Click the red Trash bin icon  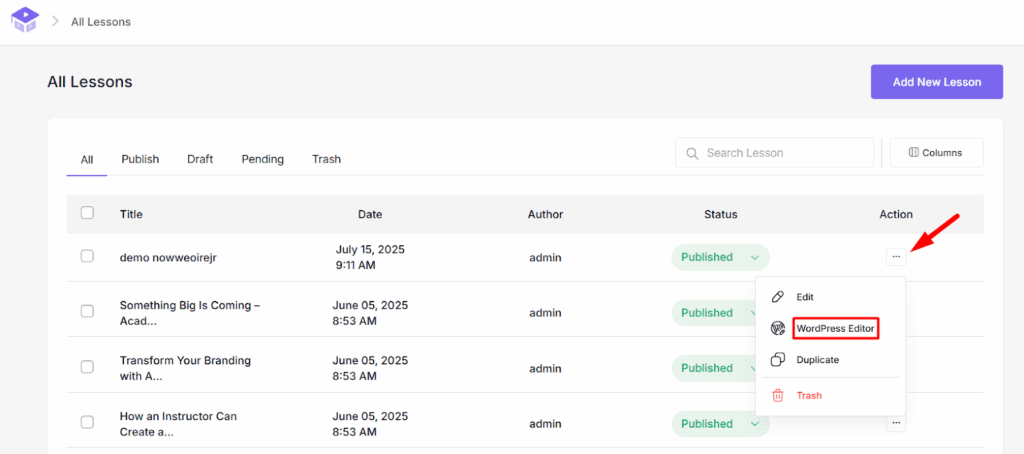tap(778, 395)
